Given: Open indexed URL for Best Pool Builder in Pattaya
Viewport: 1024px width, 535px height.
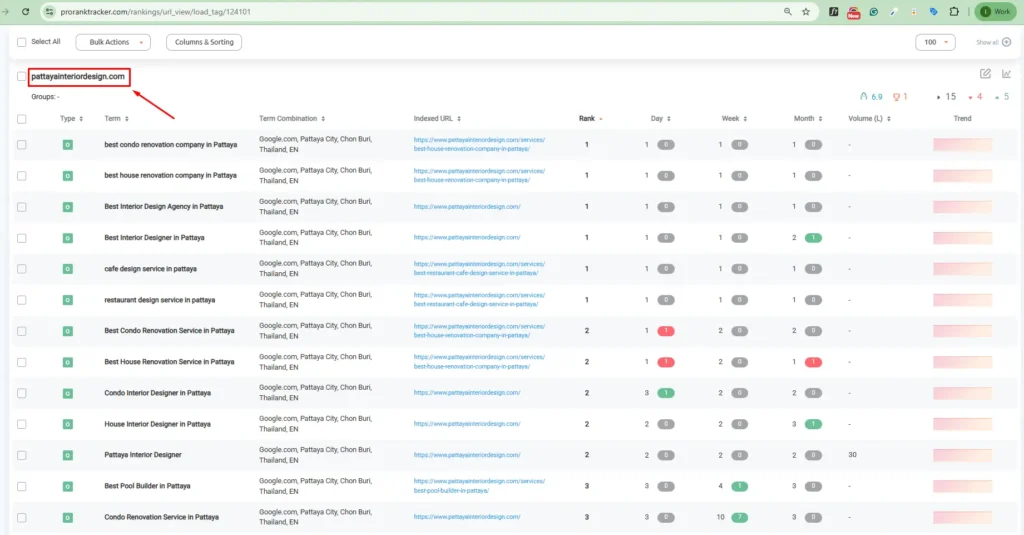Looking at the screenshot, I should pyautogui.click(x=479, y=485).
